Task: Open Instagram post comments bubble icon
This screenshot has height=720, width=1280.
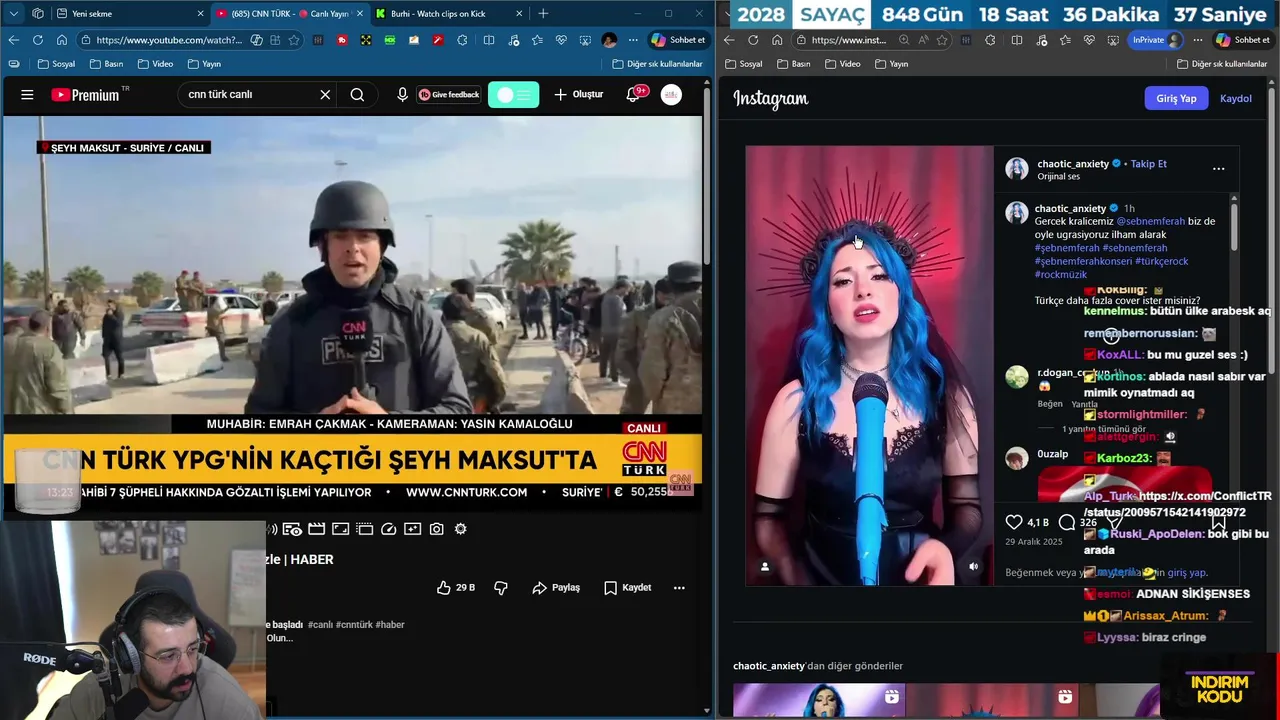Action: pyautogui.click(x=1067, y=522)
